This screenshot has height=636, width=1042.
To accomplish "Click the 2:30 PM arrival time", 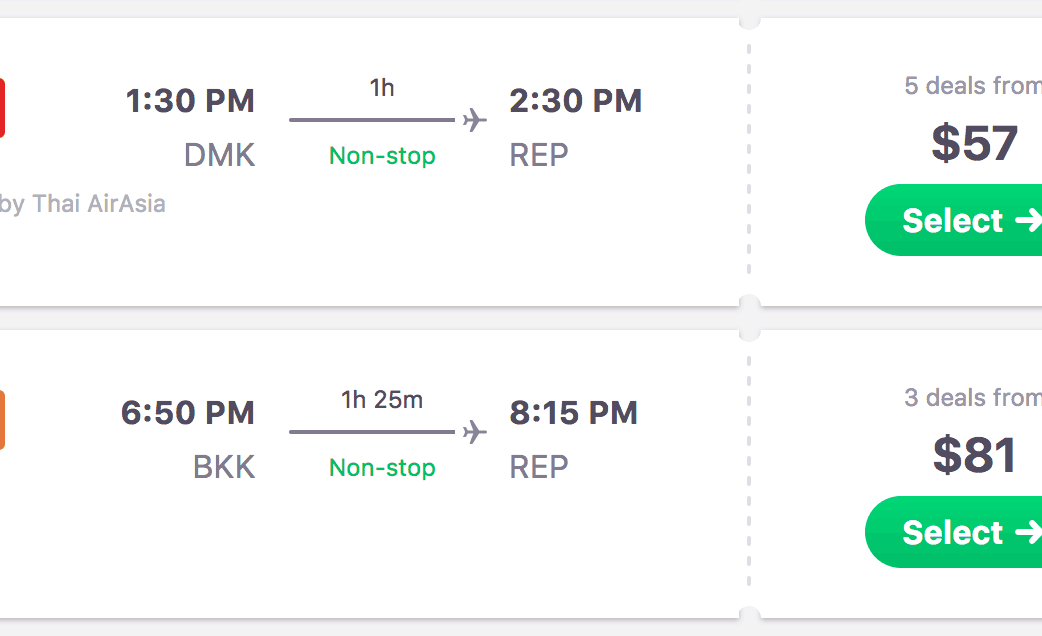I will (x=575, y=101).
